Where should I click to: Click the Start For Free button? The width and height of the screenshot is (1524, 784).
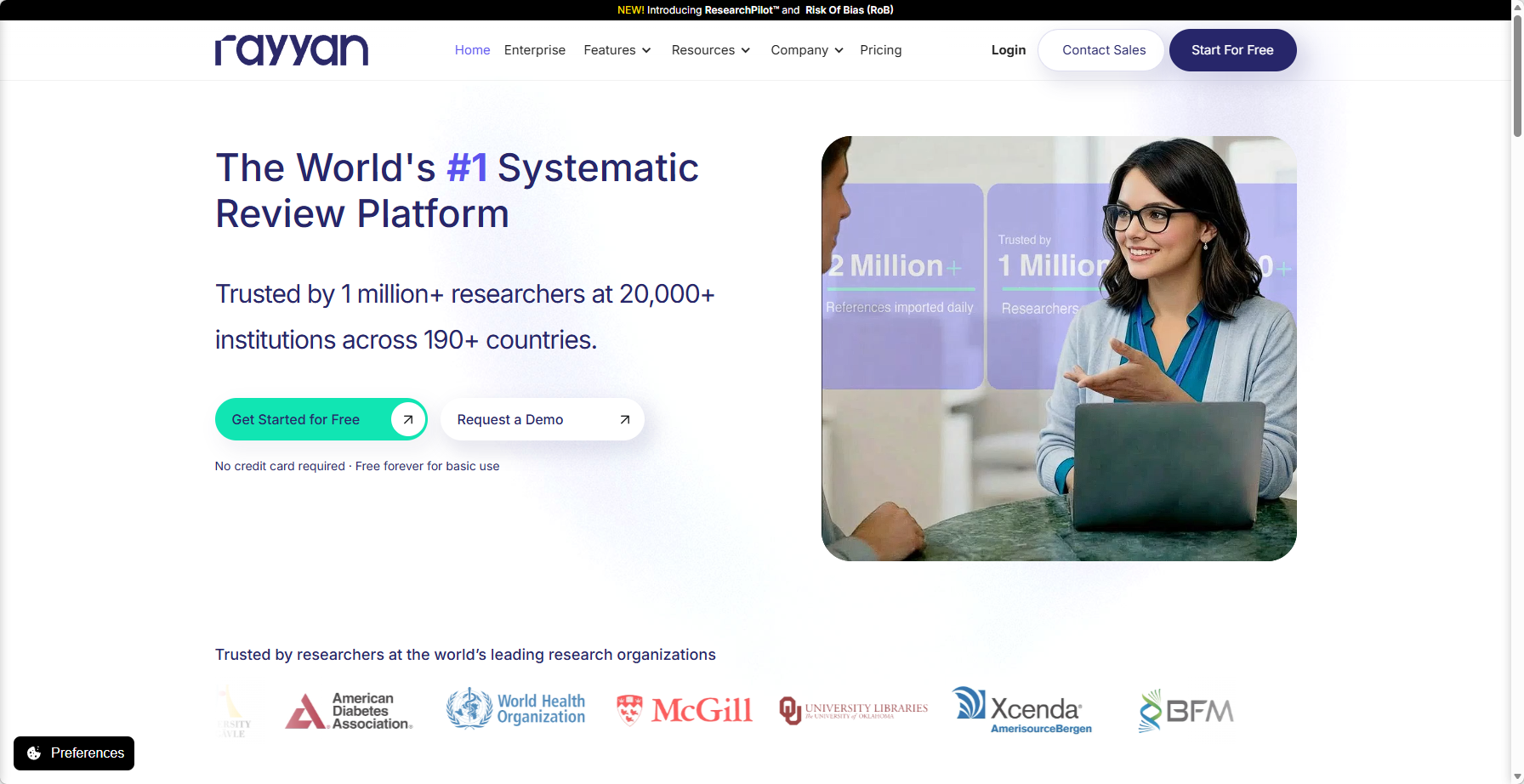(x=1232, y=50)
